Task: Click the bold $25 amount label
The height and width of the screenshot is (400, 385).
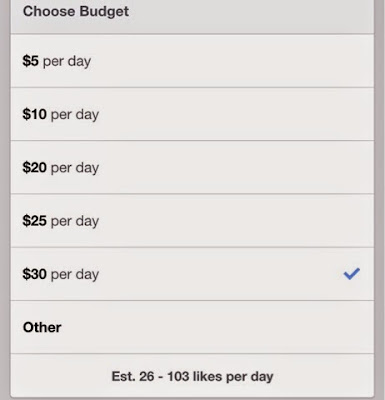Action: click(35, 221)
